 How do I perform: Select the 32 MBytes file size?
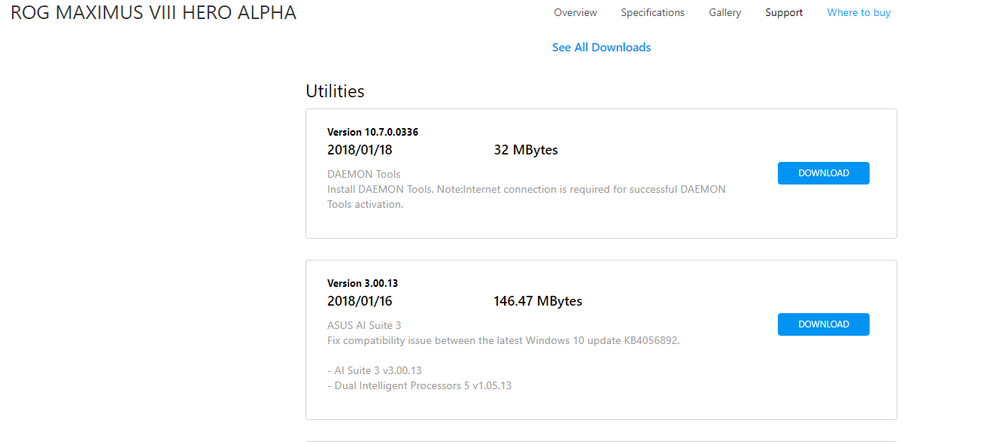pyautogui.click(x=526, y=150)
